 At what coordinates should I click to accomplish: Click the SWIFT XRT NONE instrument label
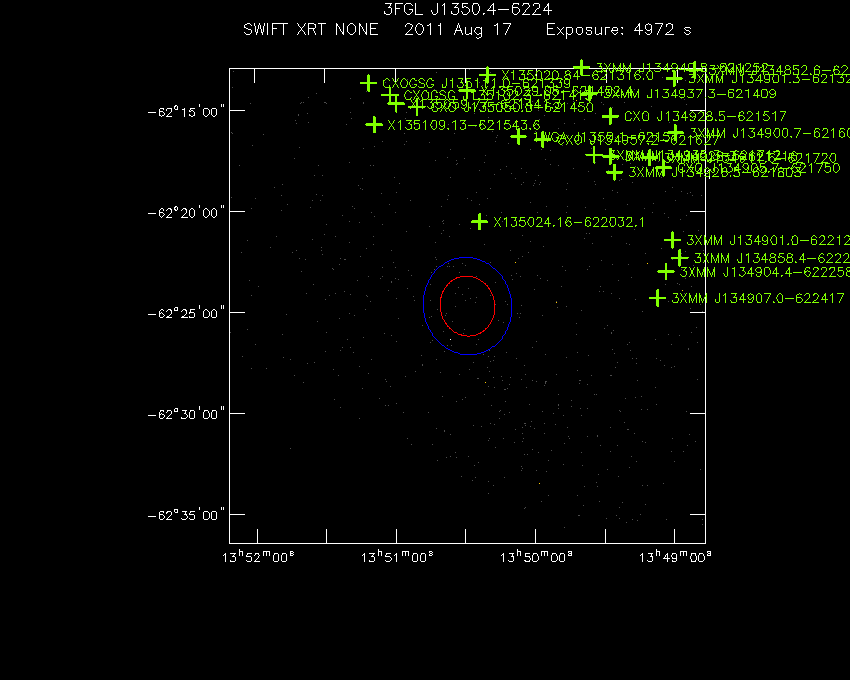pos(311,29)
